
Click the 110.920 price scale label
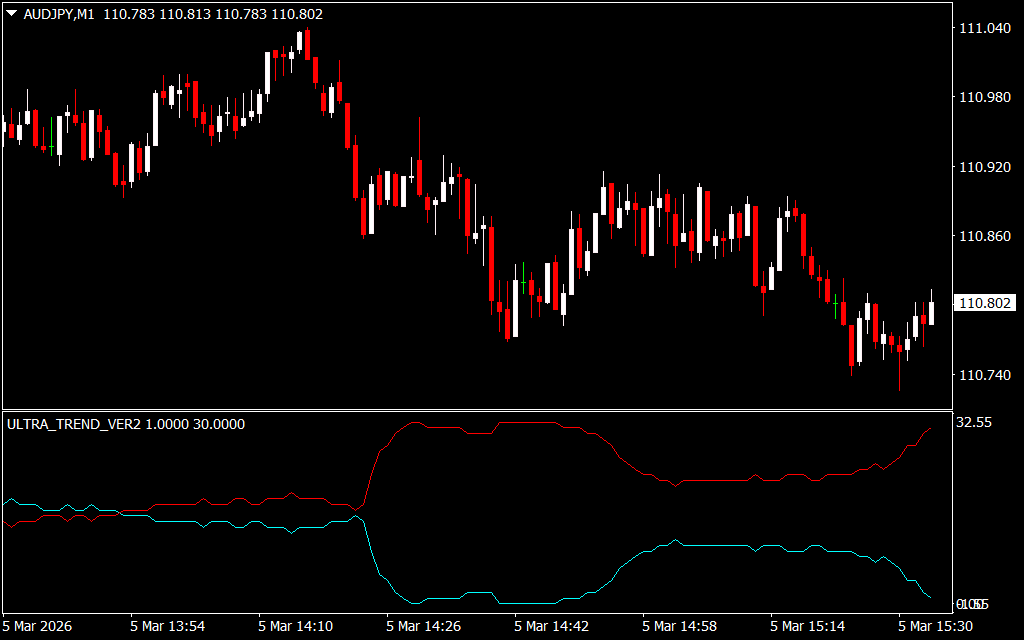click(984, 167)
